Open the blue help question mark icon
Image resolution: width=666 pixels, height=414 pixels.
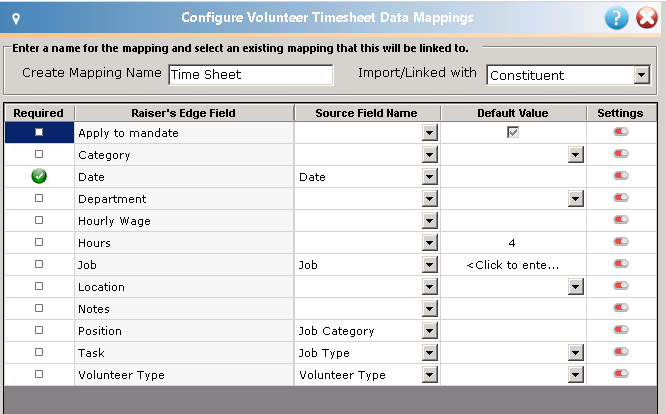click(x=616, y=18)
